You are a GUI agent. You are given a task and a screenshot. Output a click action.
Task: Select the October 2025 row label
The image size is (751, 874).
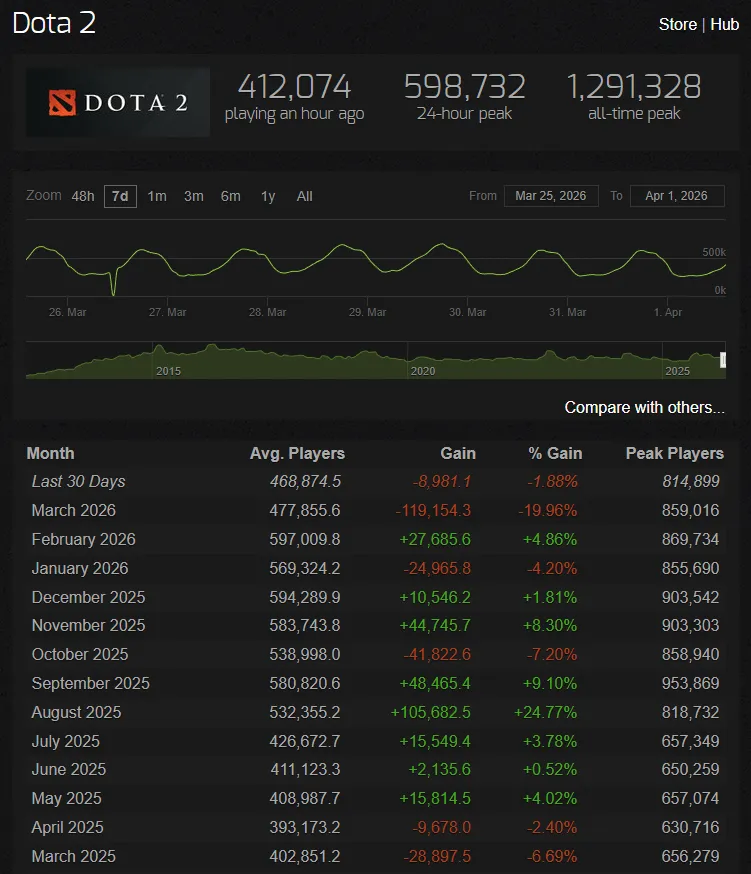(x=80, y=654)
